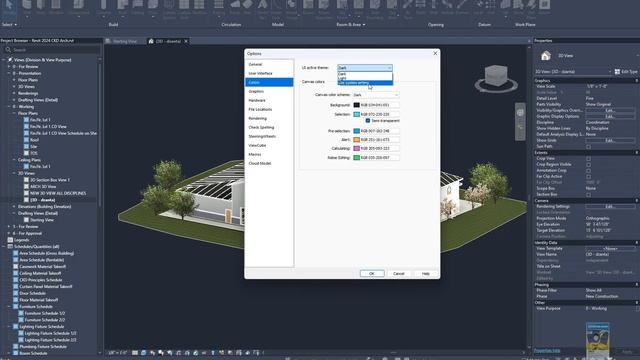Open the Room & Area panel dropdown
The height and width of the screenshot is (360, 640).
(x=351, y=24)
